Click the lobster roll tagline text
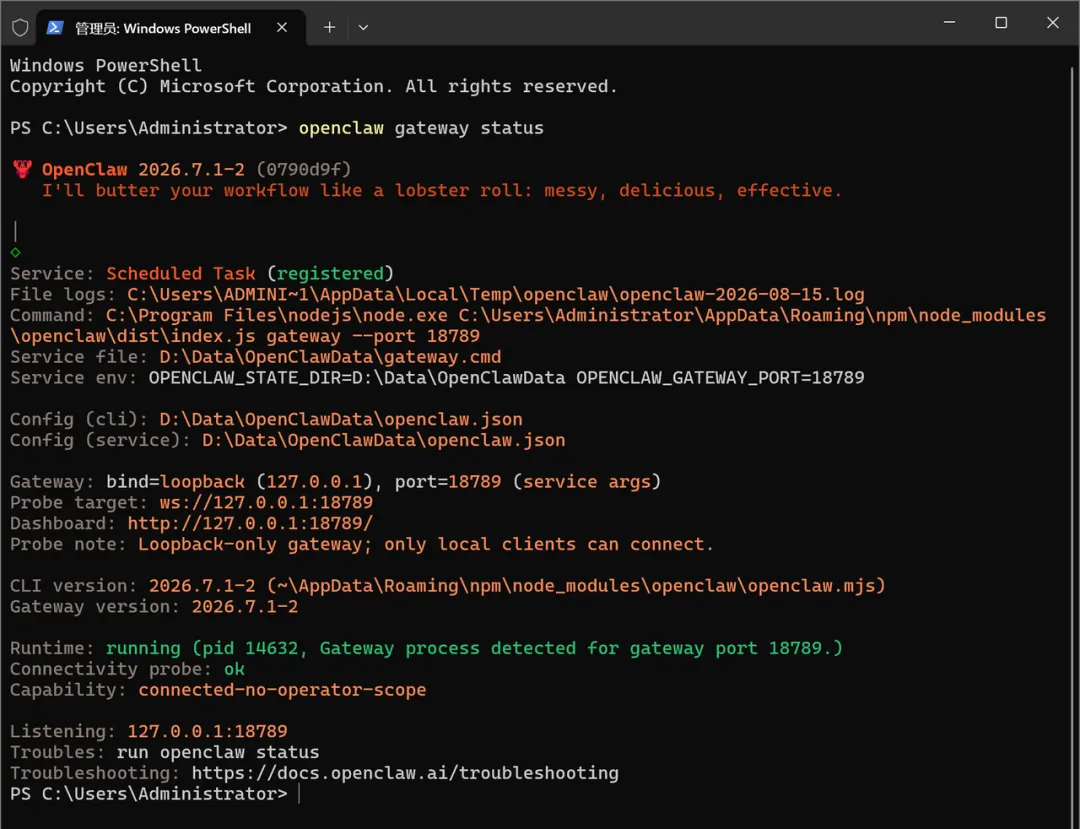Image resolution: width=1080 pixels, height=829 pixels. 442,191
